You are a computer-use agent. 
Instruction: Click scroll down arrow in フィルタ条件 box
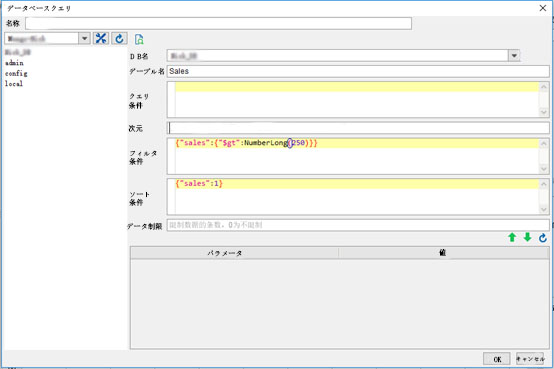[x=544, y=169]
